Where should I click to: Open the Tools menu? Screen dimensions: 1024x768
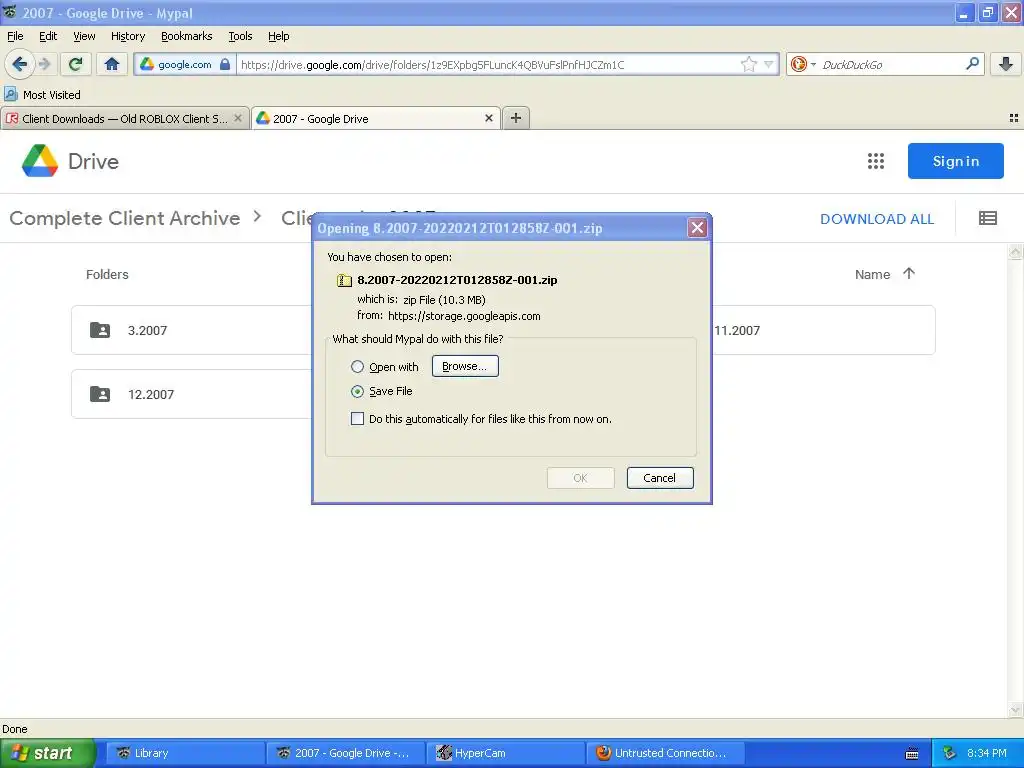click(240, 36)
